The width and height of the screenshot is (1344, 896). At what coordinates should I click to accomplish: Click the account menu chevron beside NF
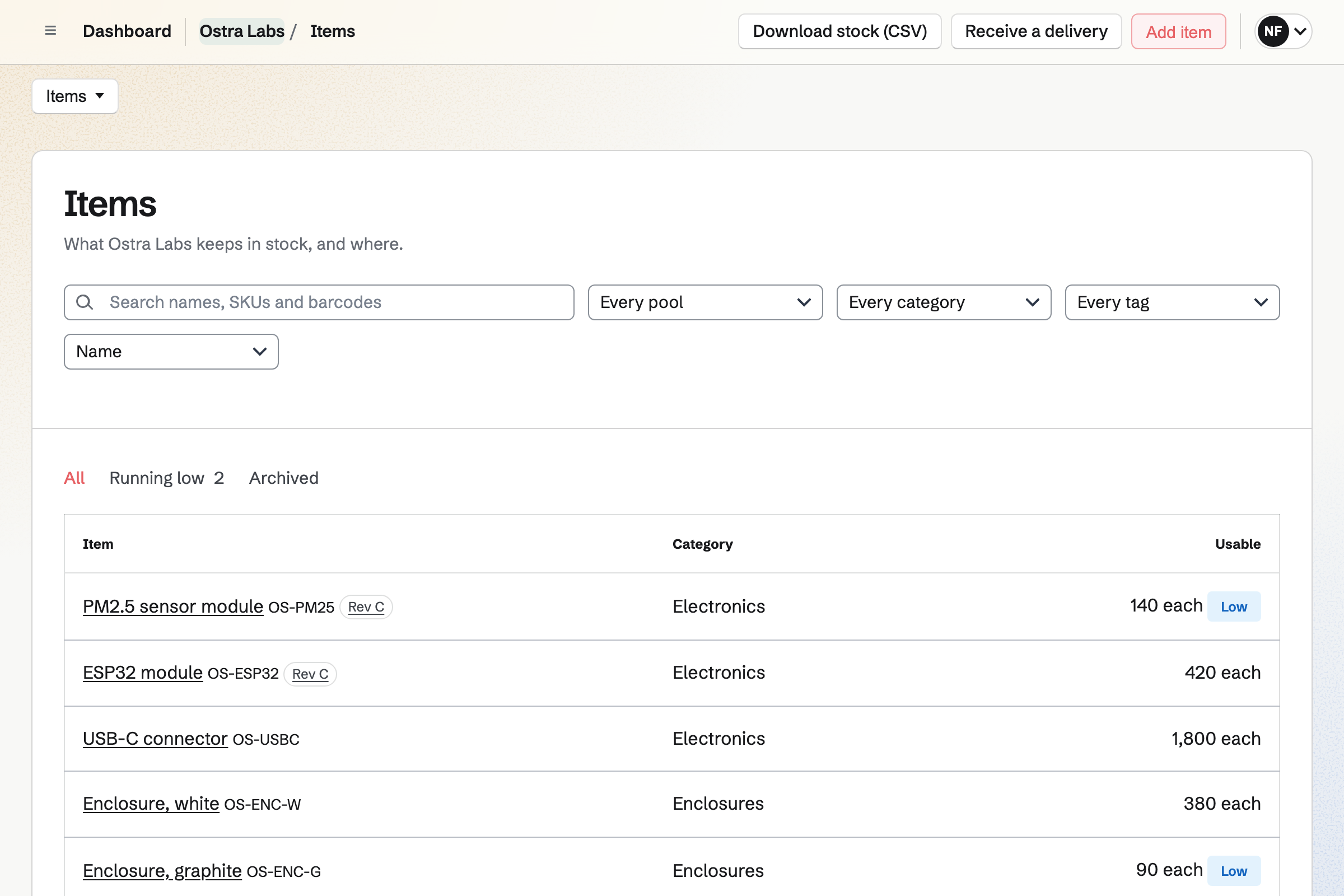pyautogui.click(x=1300, y=31)
